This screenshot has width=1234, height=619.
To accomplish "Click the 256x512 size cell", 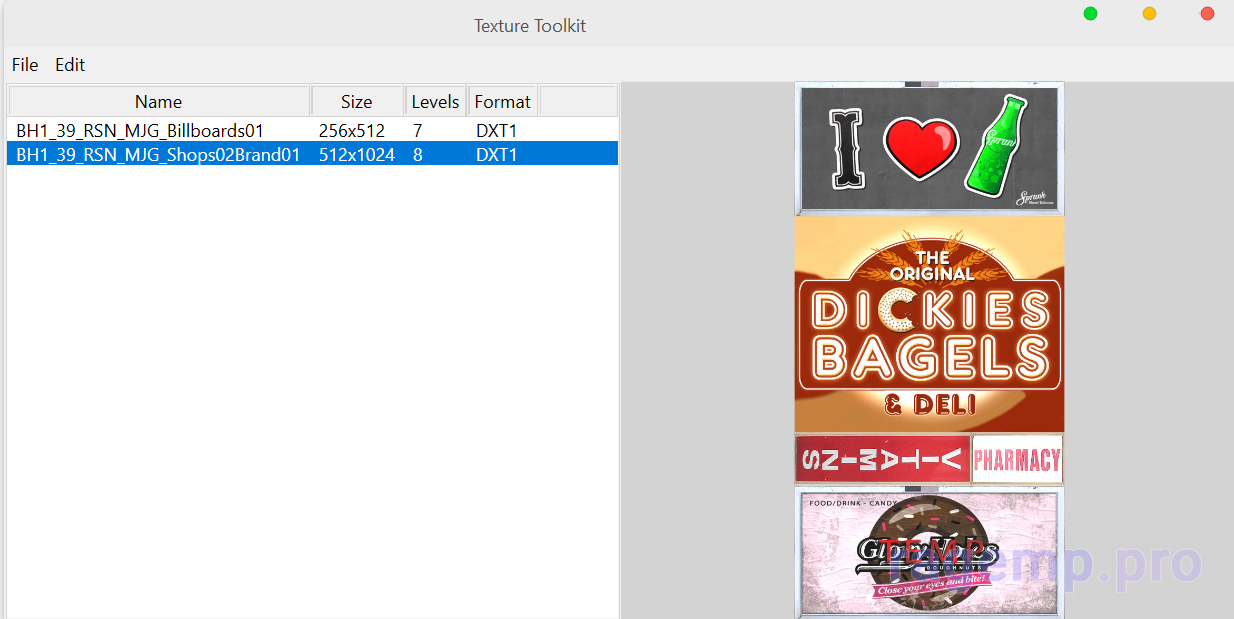I will click(x=352, y=131).
